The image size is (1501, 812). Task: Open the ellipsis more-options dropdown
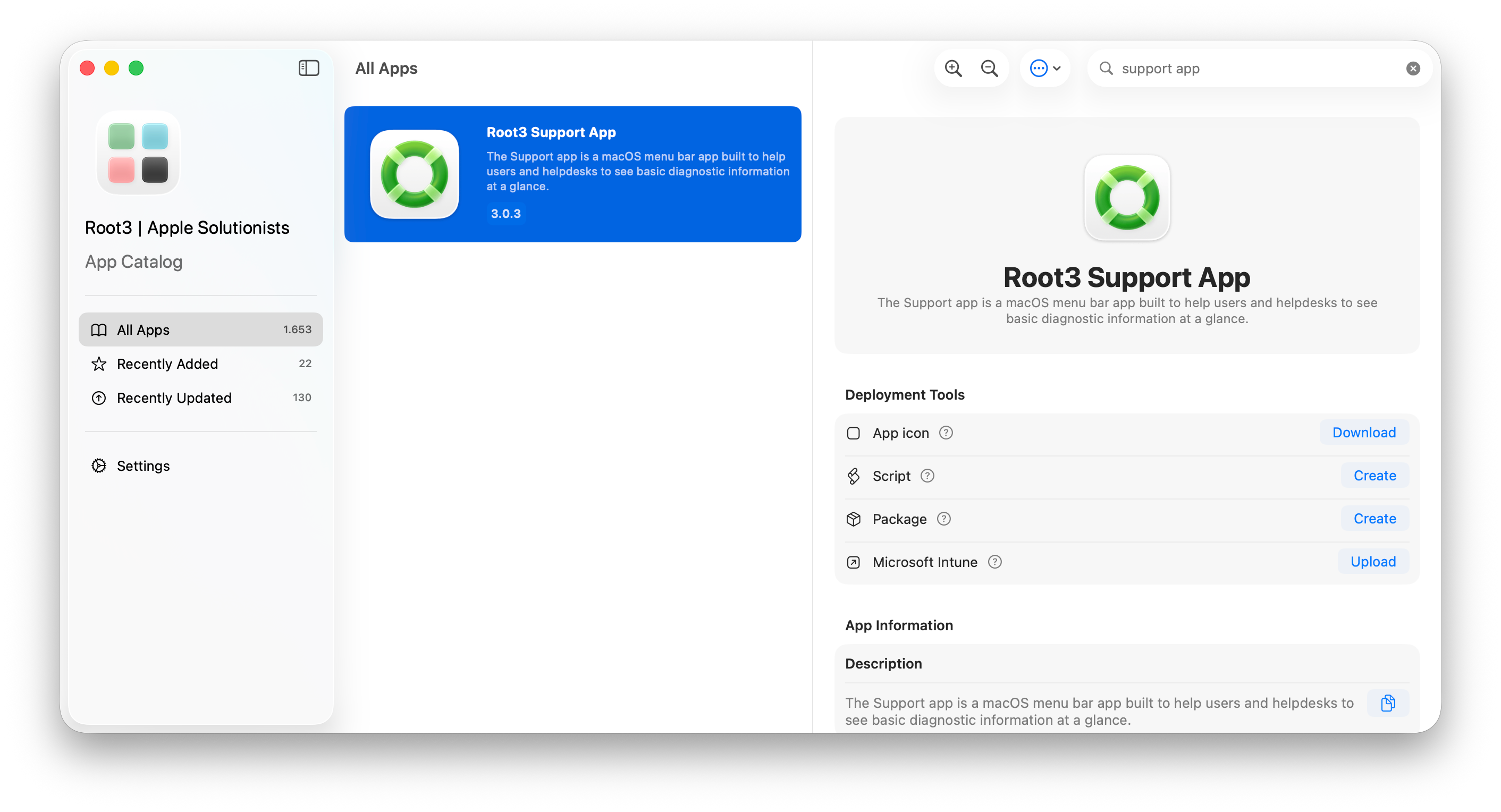[x=1045, y=68]
